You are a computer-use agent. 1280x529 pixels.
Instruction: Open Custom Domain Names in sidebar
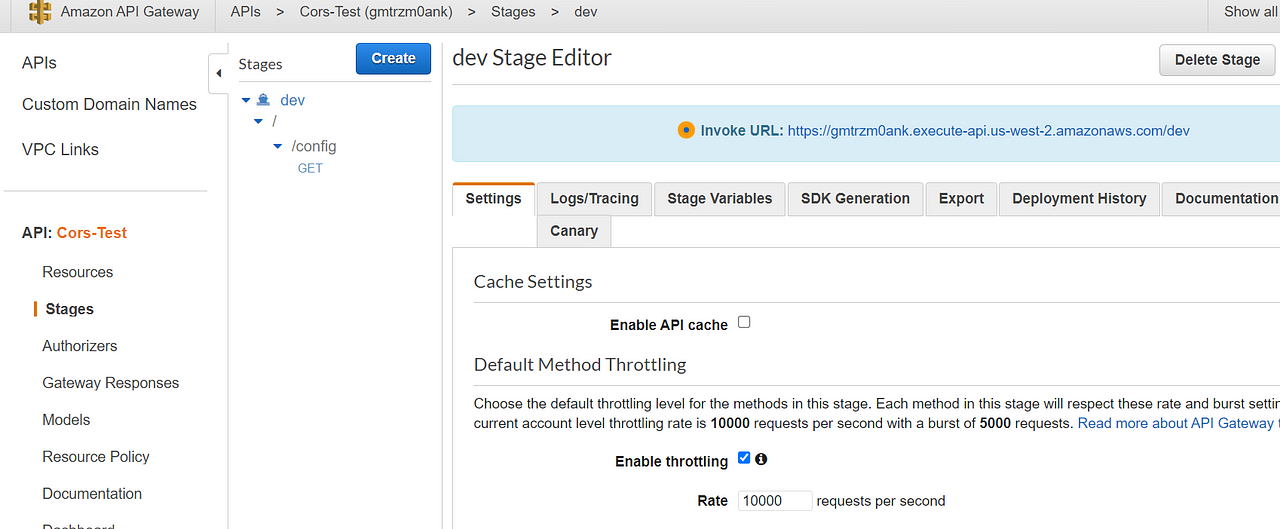[109, 104]
